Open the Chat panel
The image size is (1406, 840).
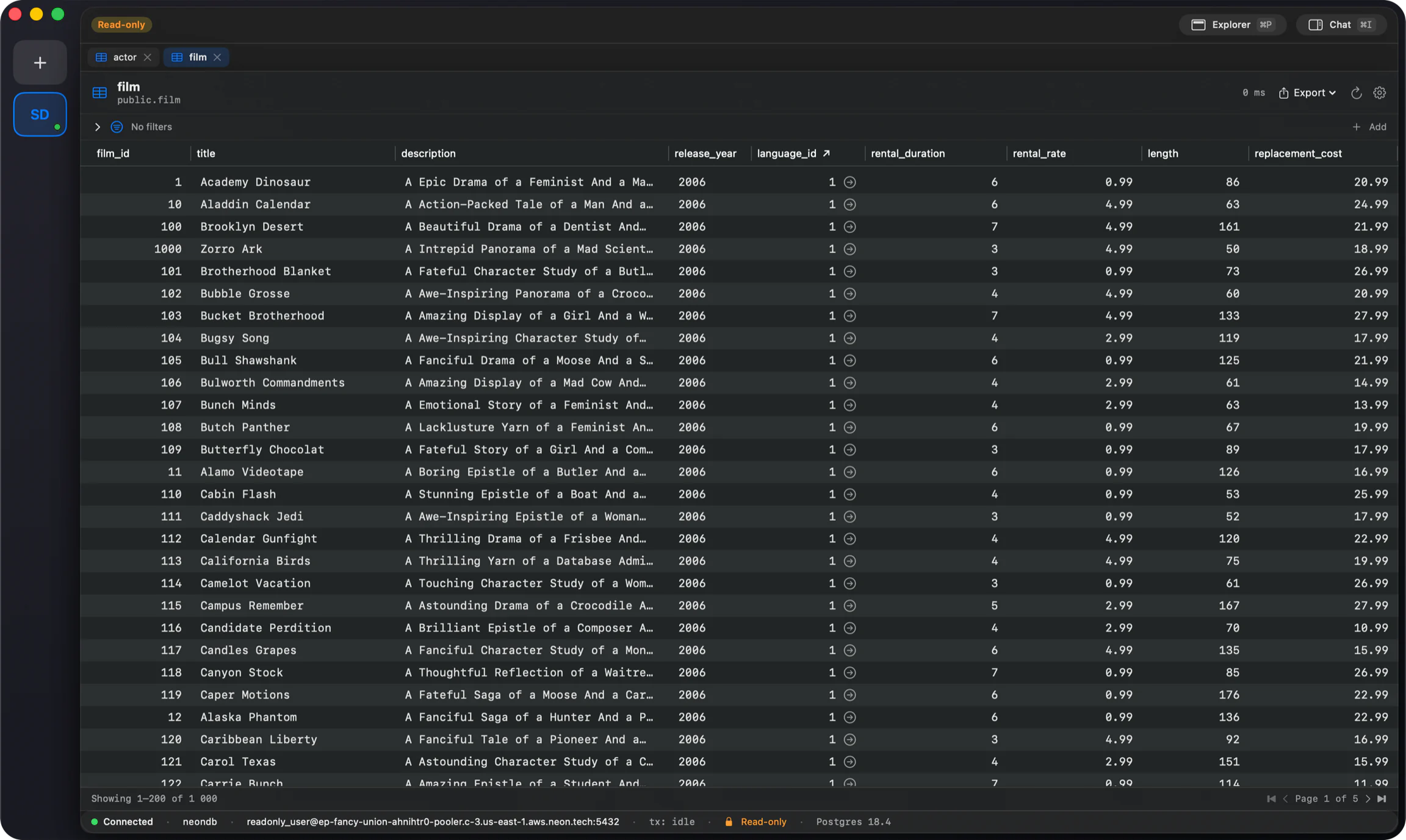click(1341, 25)
